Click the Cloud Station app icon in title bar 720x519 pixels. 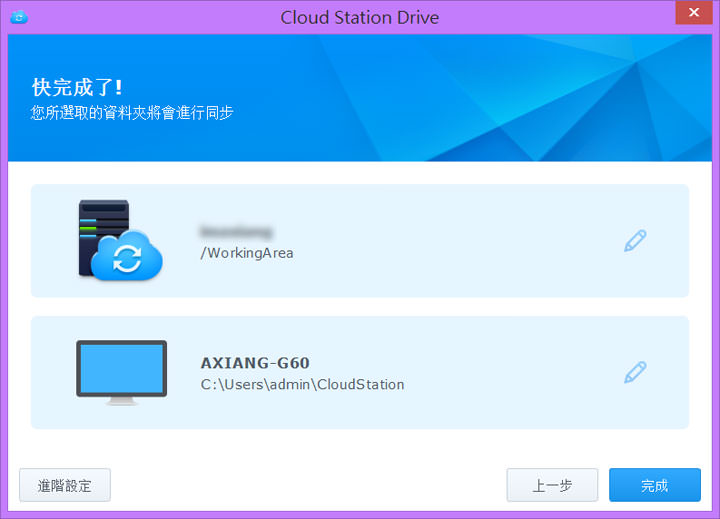(18, 17)
